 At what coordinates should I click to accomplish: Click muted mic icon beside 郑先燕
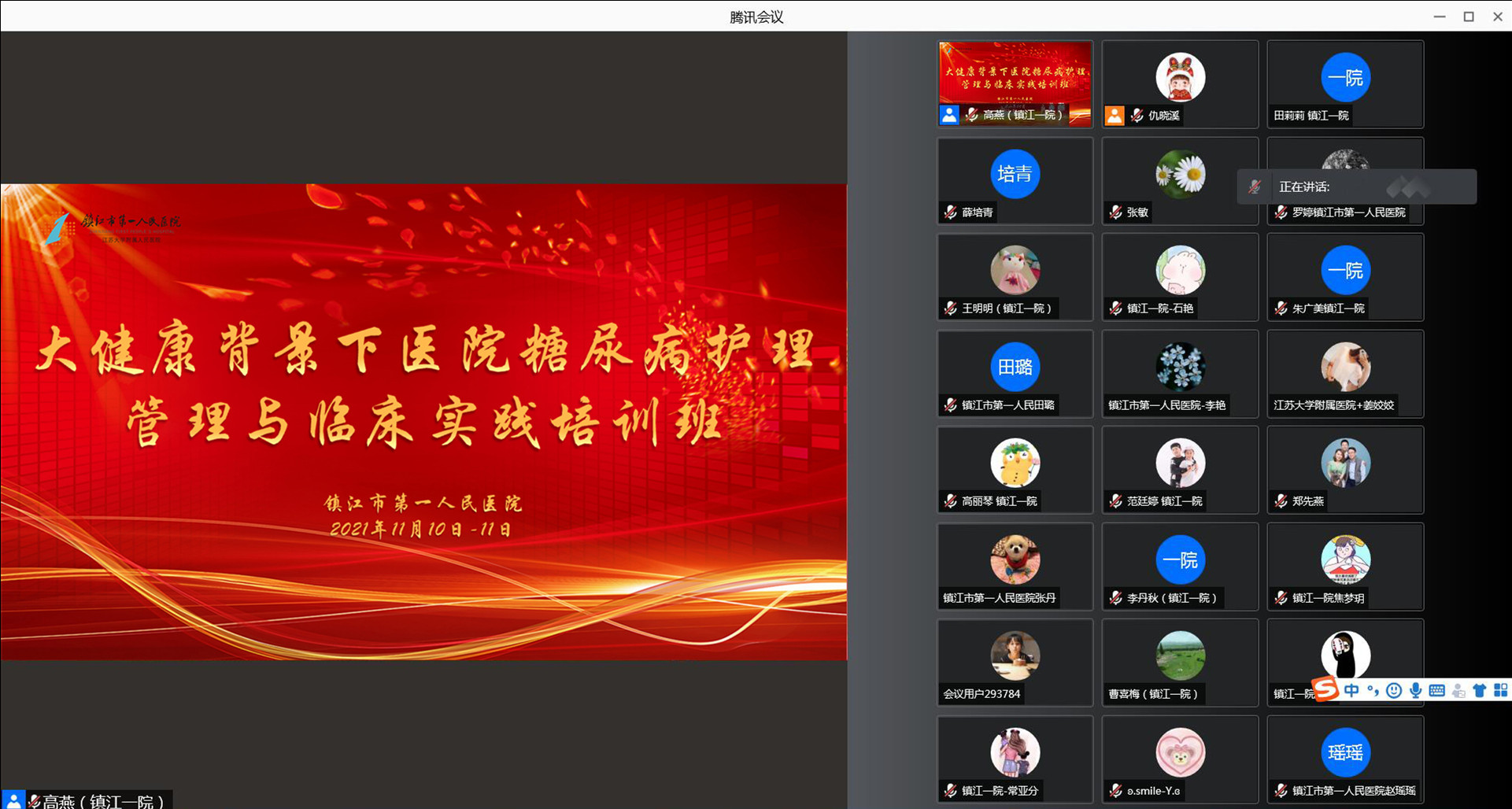pos(1281,501)
